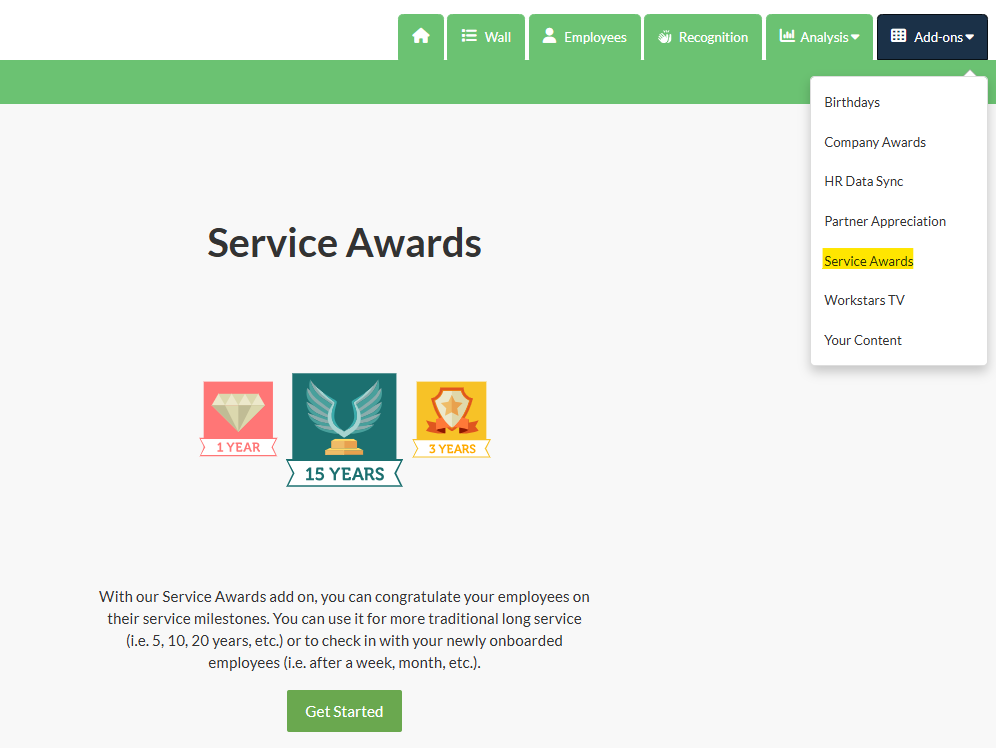The width and height of the screenshot is (996, 748).
Task: Click highlighted Service Awards menu entry
Action: (x=868, y=261)
